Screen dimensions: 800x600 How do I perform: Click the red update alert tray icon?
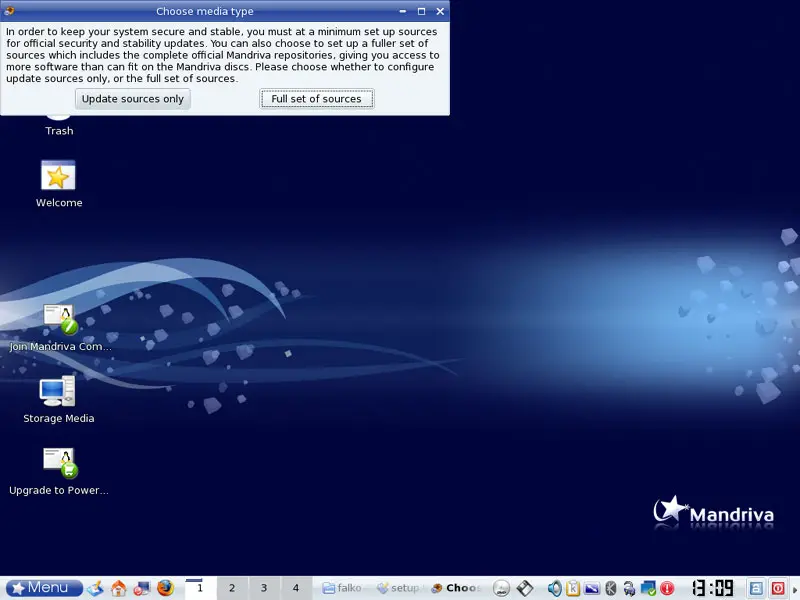[667, 588]
